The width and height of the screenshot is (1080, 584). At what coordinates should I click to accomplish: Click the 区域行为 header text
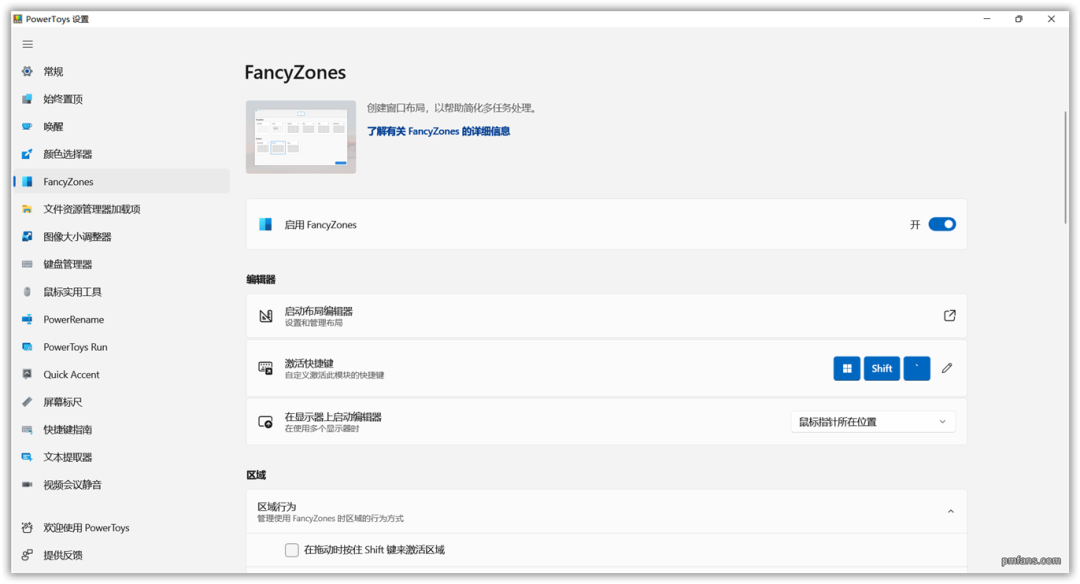click(x=277, y=506)
